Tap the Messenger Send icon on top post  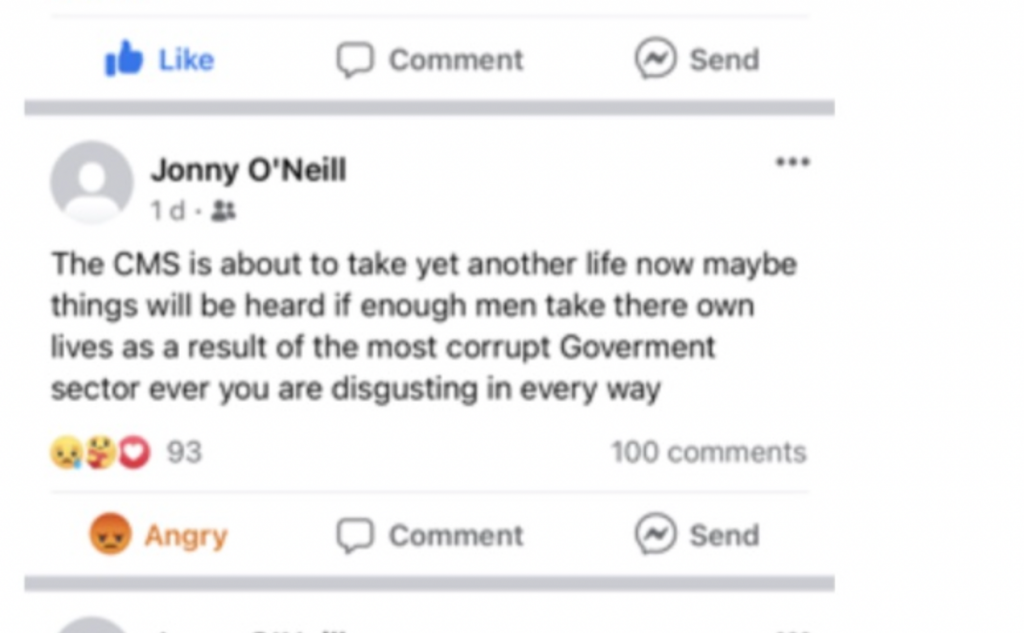pos(655,60)
